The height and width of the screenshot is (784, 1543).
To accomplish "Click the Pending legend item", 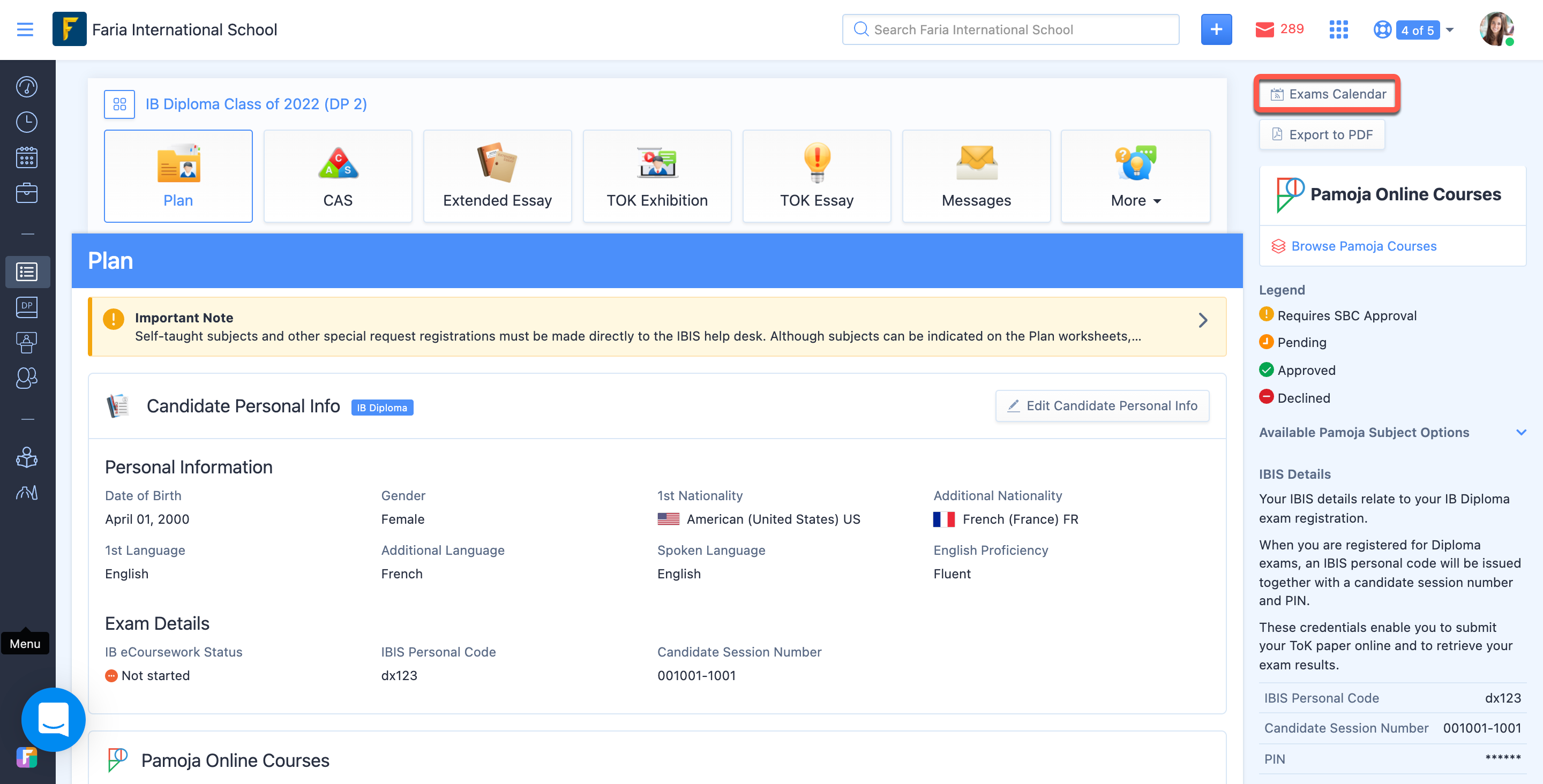I will click(1293, 342).
